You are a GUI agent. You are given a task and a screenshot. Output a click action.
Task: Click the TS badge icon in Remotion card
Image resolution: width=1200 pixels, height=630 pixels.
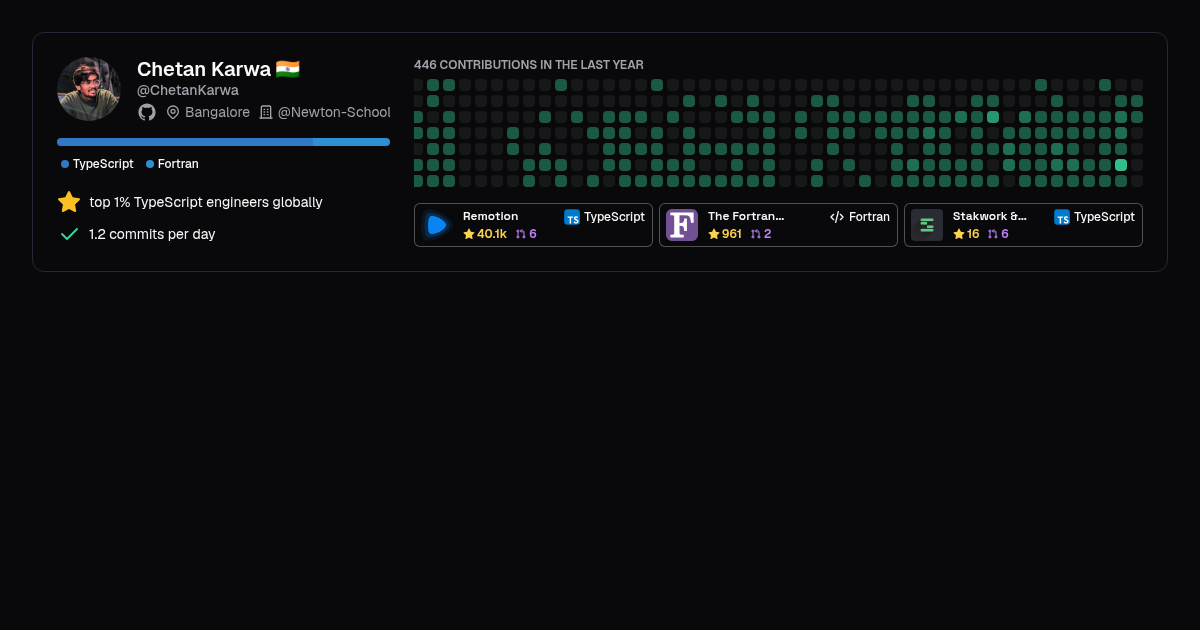(x=572, y=217)
